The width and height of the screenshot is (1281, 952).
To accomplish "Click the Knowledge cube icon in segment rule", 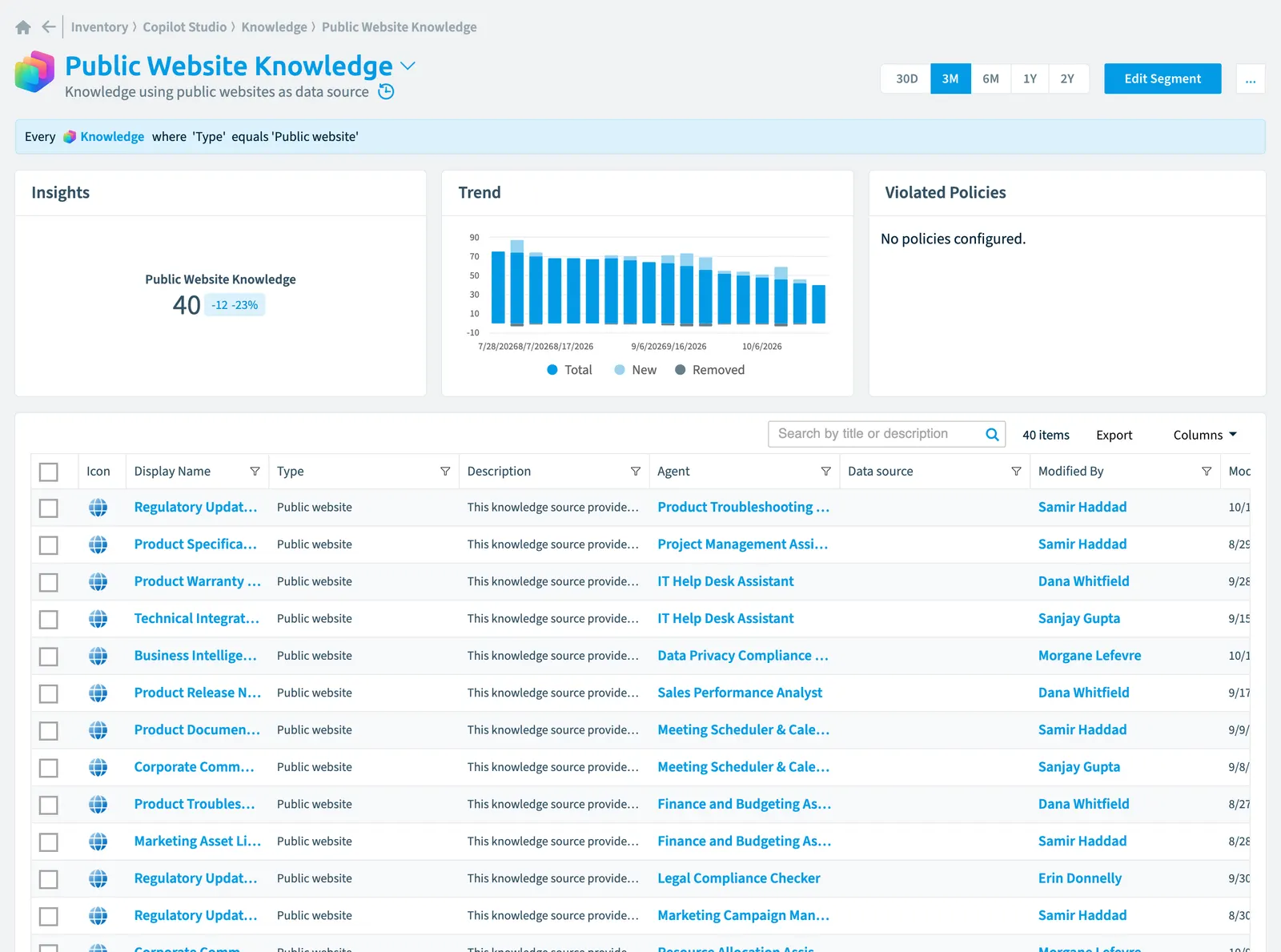I will (x=70, y=137).
